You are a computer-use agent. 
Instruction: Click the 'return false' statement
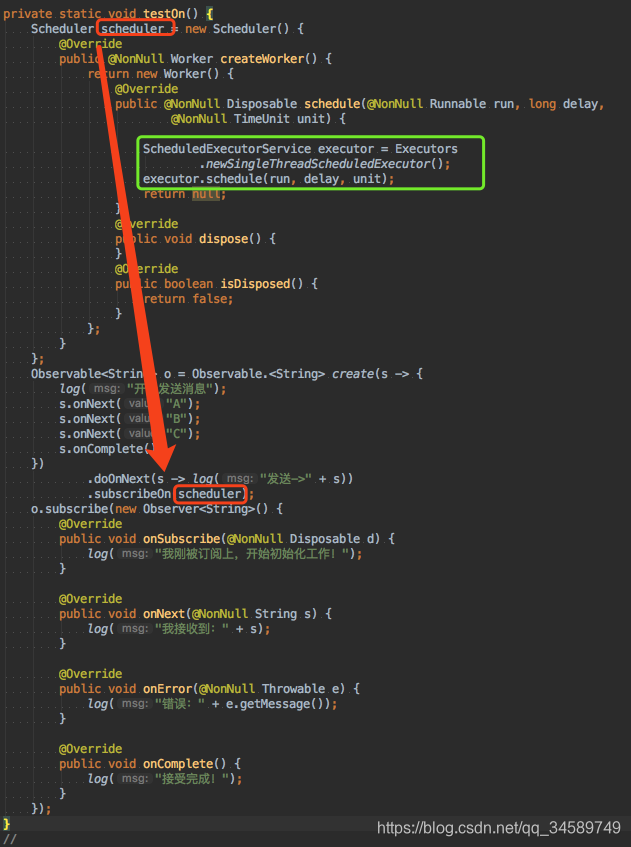pos(185,299)
